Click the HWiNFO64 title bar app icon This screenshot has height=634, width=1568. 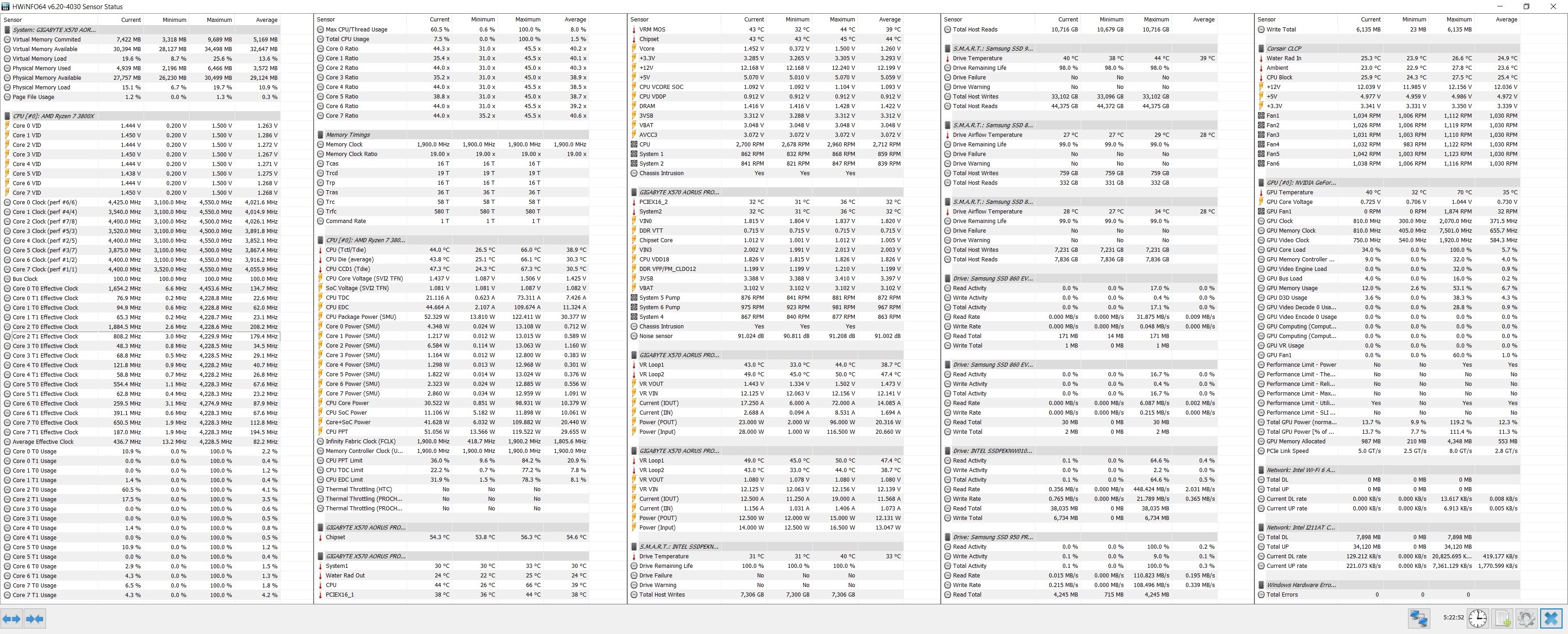[5, 6]
